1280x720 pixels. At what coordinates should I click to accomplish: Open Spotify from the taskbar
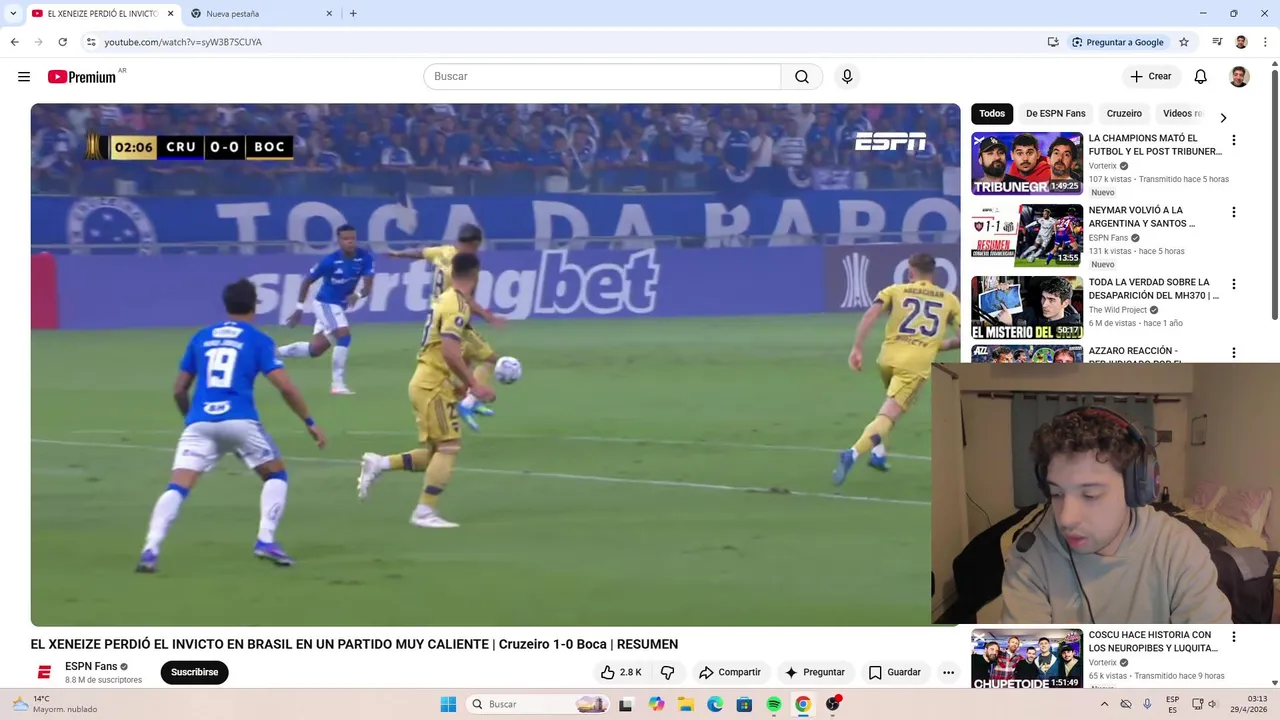click(774, 704)
